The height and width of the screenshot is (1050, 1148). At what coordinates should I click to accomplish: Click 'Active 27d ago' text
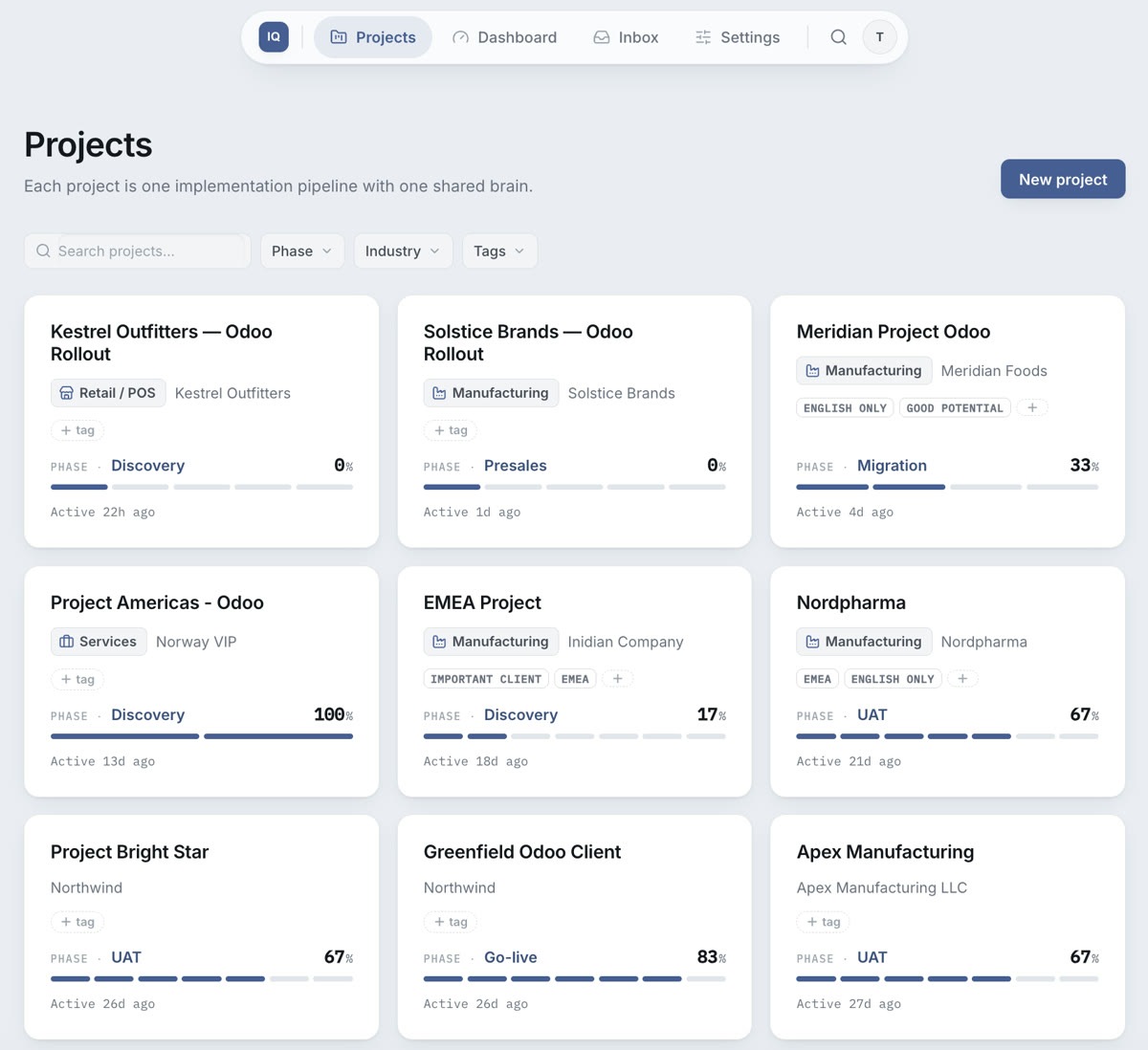tap(849, 1004)
